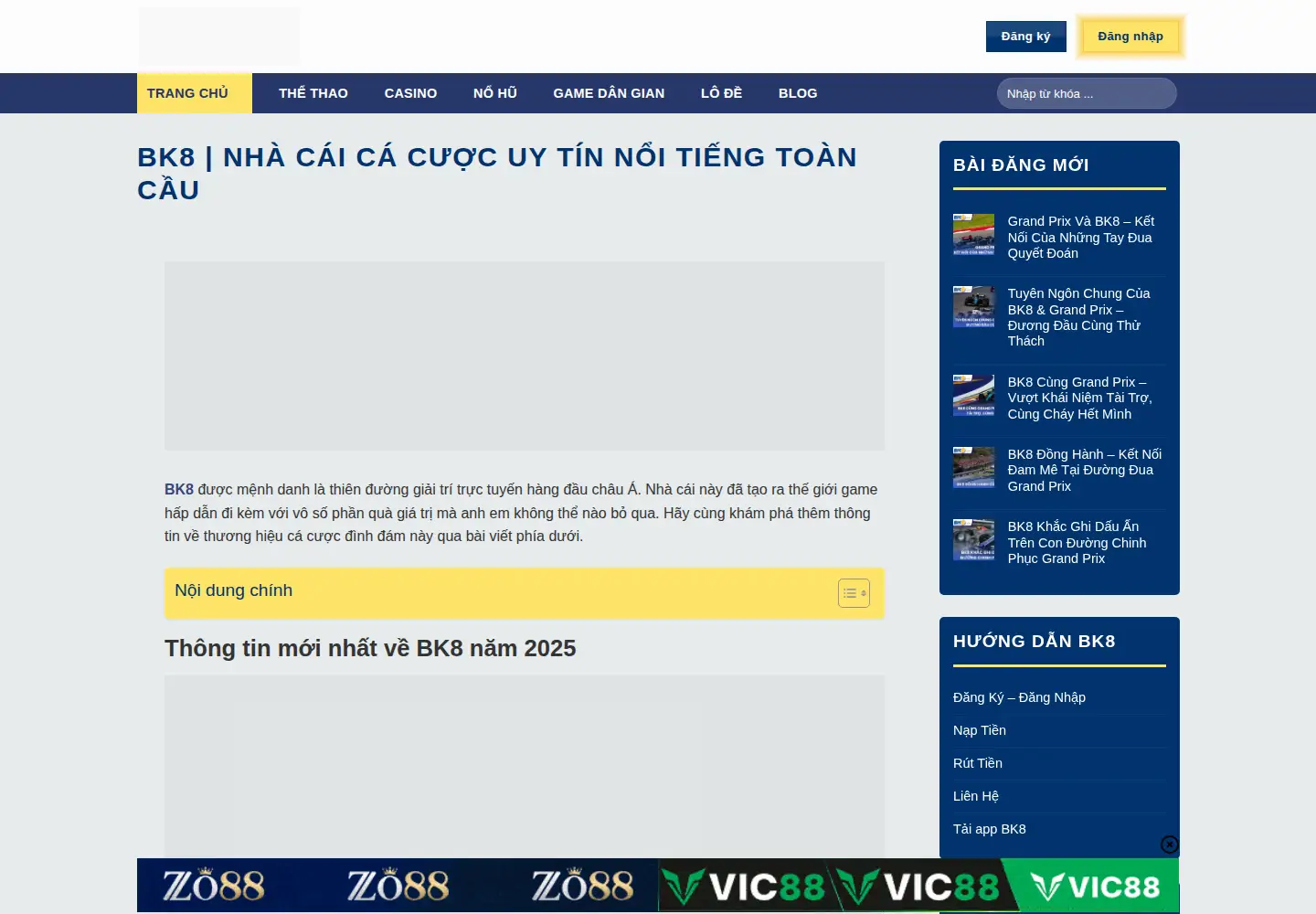Read Grand Prix Và BK8 – Kết Nối article

[1081, 238]
